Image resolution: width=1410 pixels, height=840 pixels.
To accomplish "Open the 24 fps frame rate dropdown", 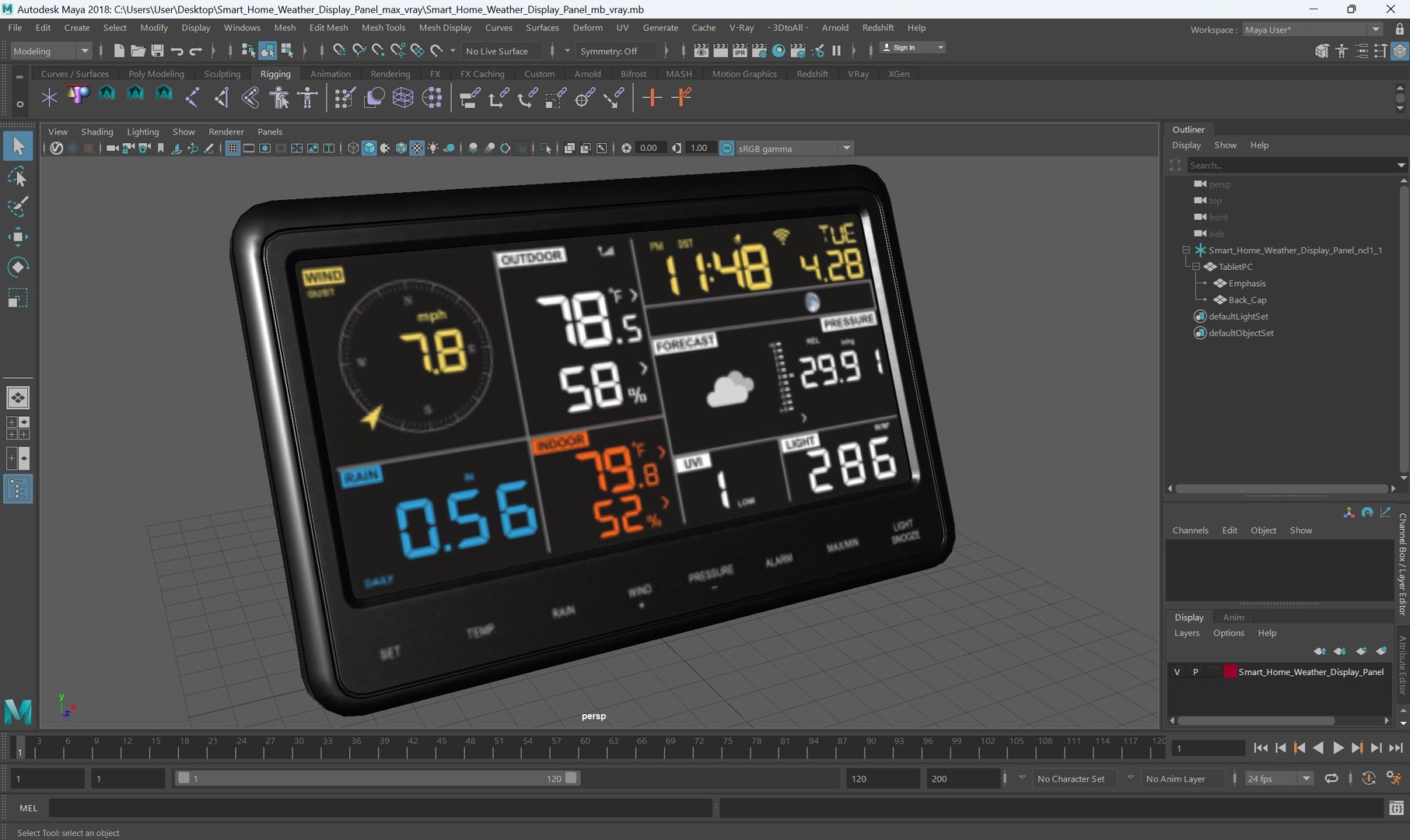I will pos(1279,779).
